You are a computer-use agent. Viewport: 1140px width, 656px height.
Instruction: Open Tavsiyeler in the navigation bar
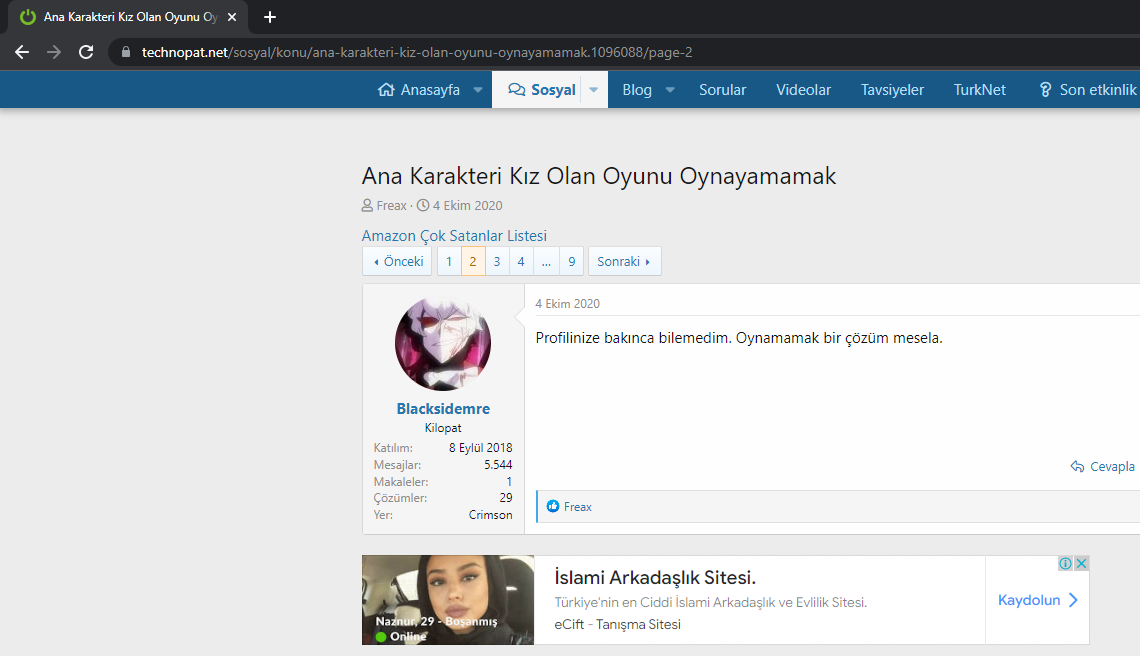click(x=892, y=89)
